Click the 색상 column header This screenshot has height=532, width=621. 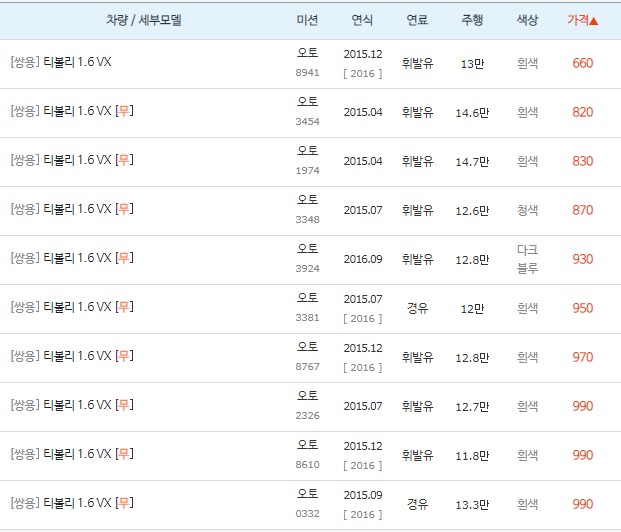click(x=527, y=20)
